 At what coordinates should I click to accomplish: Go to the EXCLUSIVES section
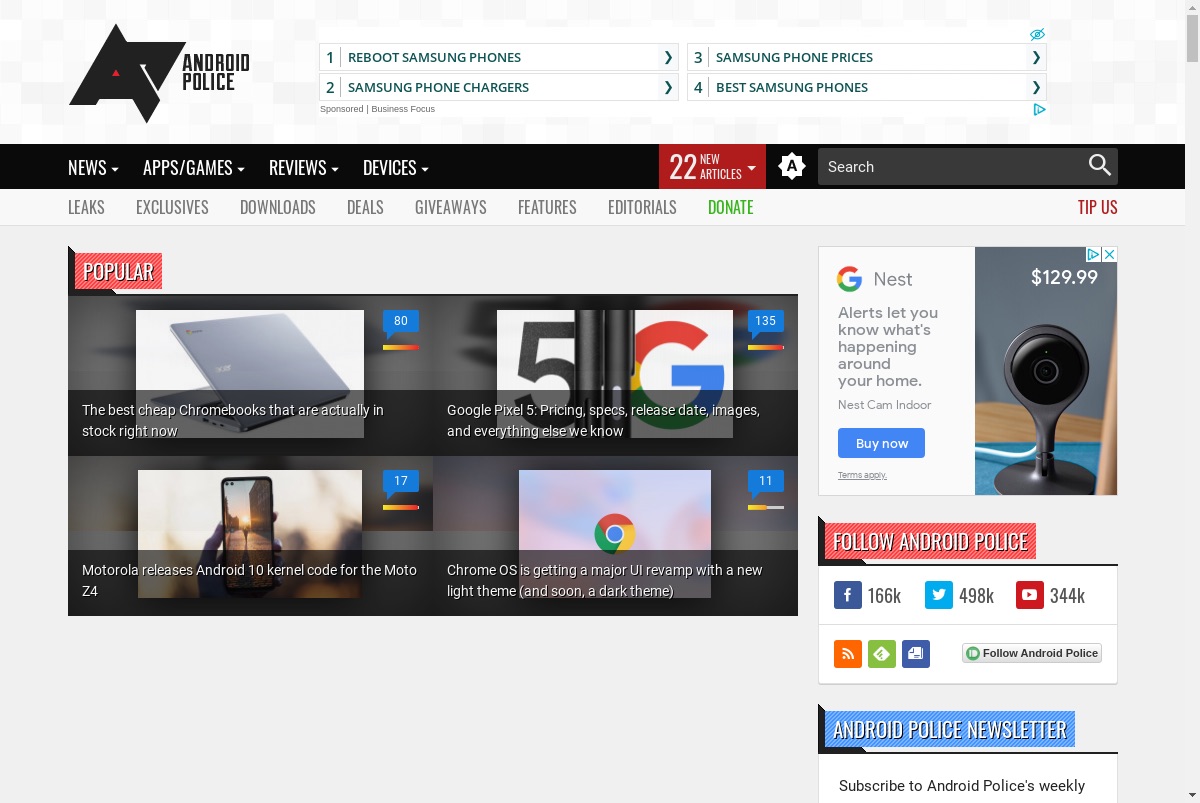(x=172, y=207)
